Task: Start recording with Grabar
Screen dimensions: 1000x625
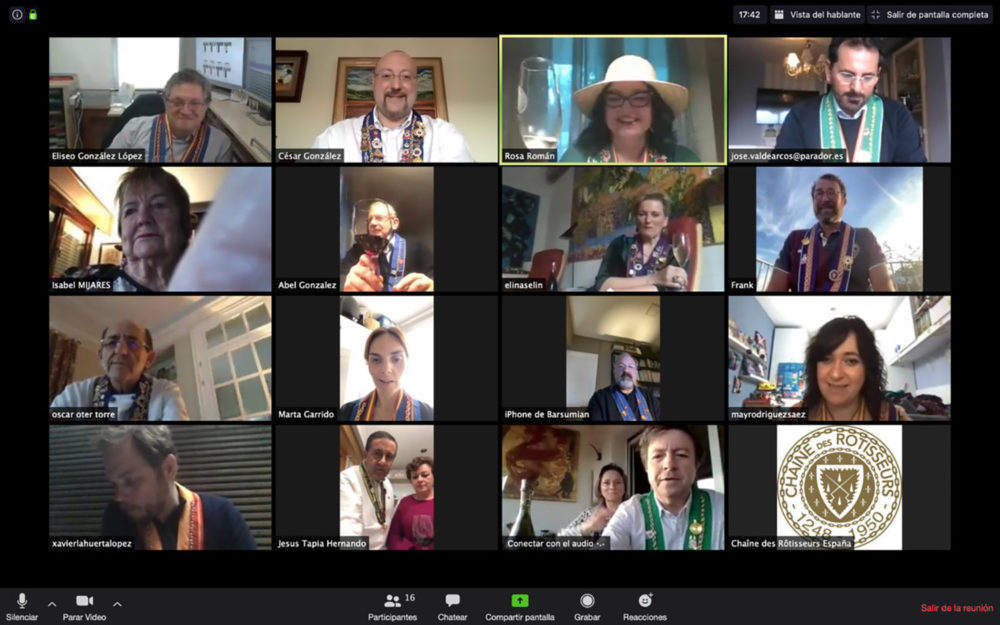Action: point(587,606)
